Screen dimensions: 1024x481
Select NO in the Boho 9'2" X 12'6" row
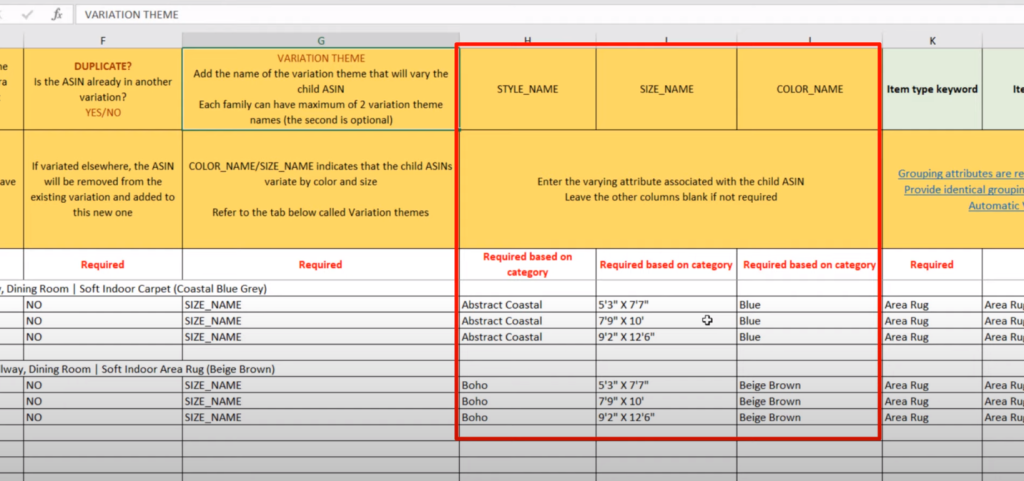[103, 417]
